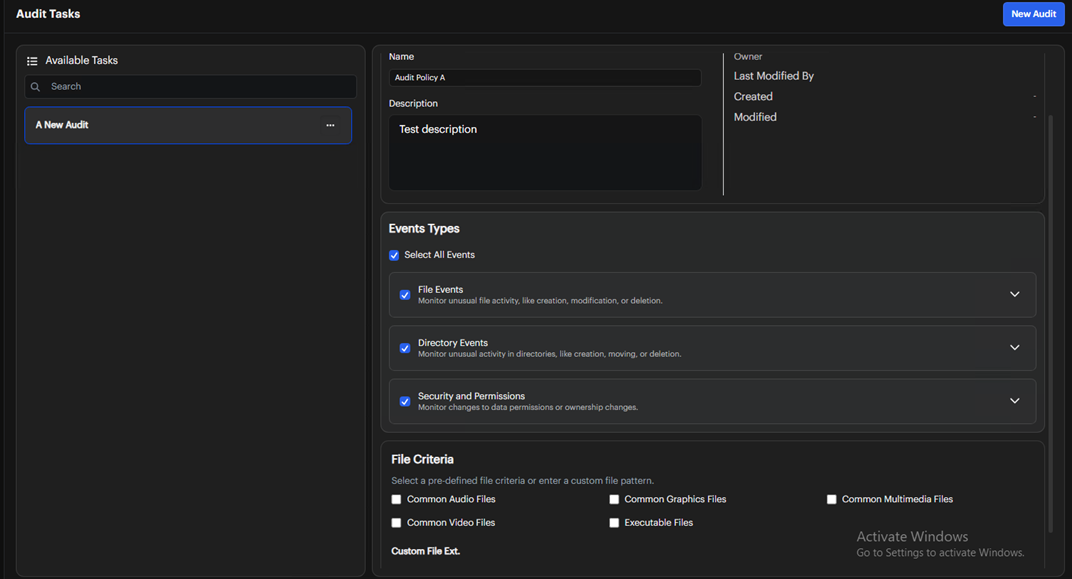This screenshot has width=1072, height=579.
Task: Click the Created label
Action: click(753, 96)
